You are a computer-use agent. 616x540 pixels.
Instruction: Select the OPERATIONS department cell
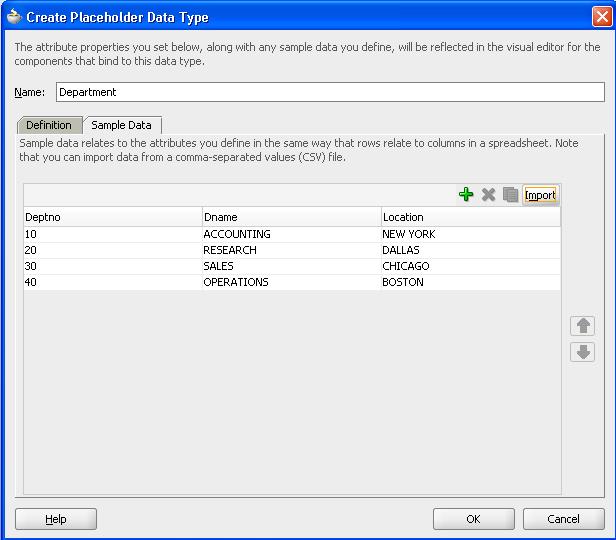236,282
